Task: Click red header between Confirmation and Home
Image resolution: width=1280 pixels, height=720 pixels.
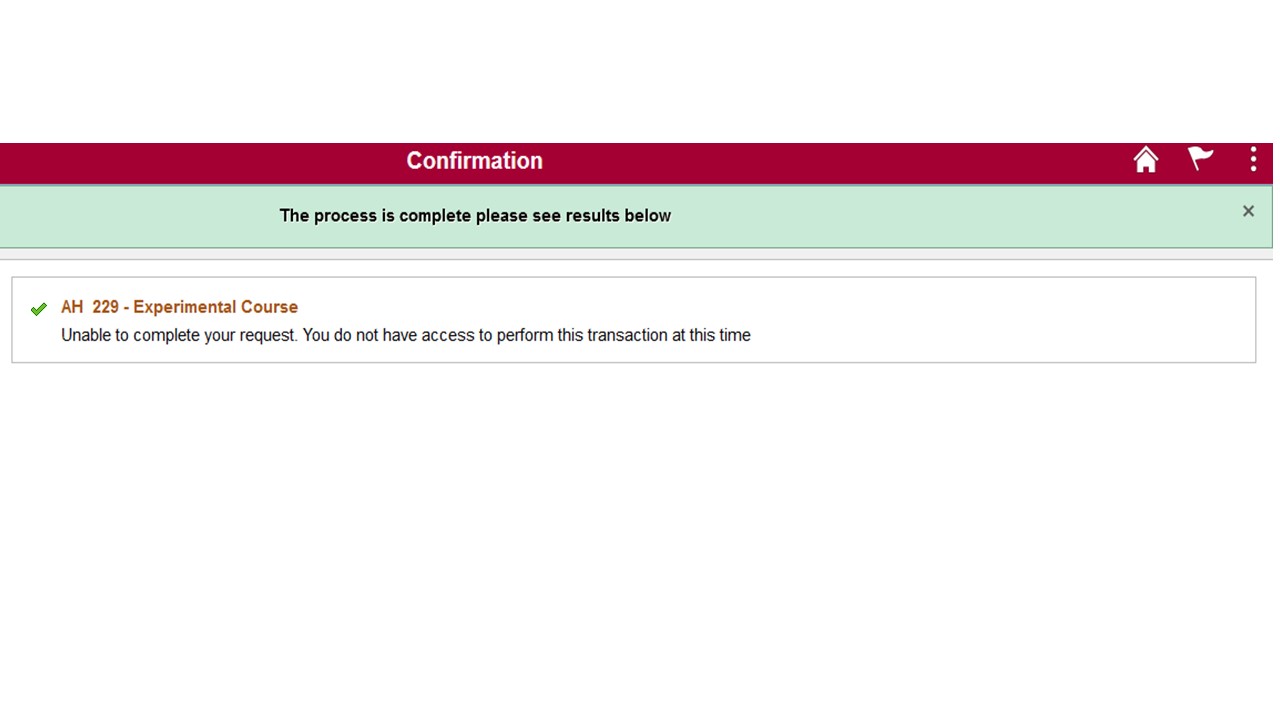Action: pos(840,162)
